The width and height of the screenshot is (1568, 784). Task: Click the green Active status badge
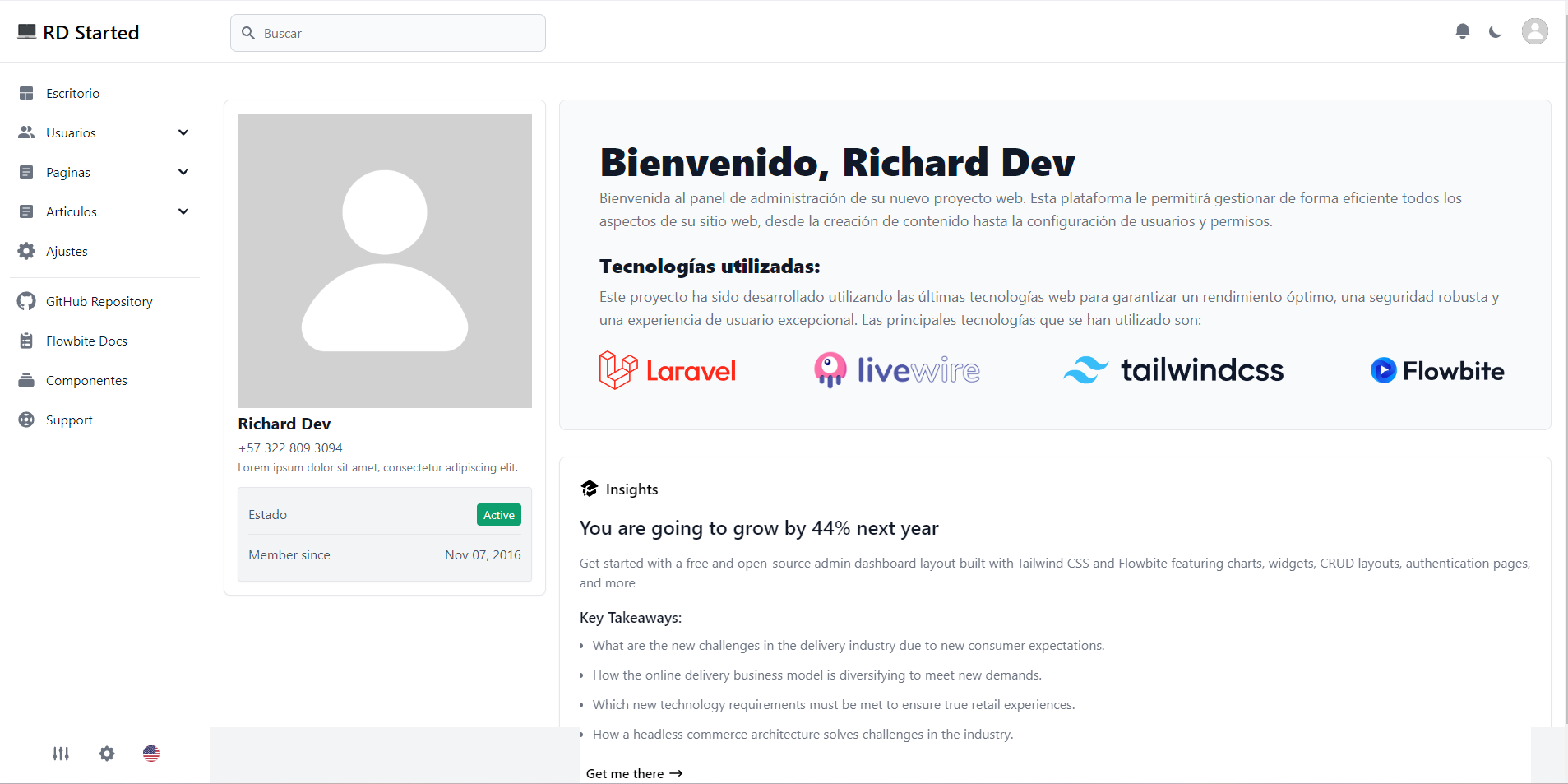point(499,515)
